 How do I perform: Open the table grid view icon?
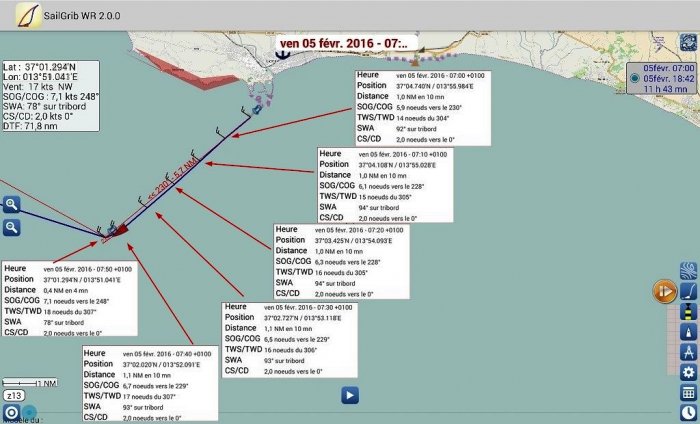[688, 393]
